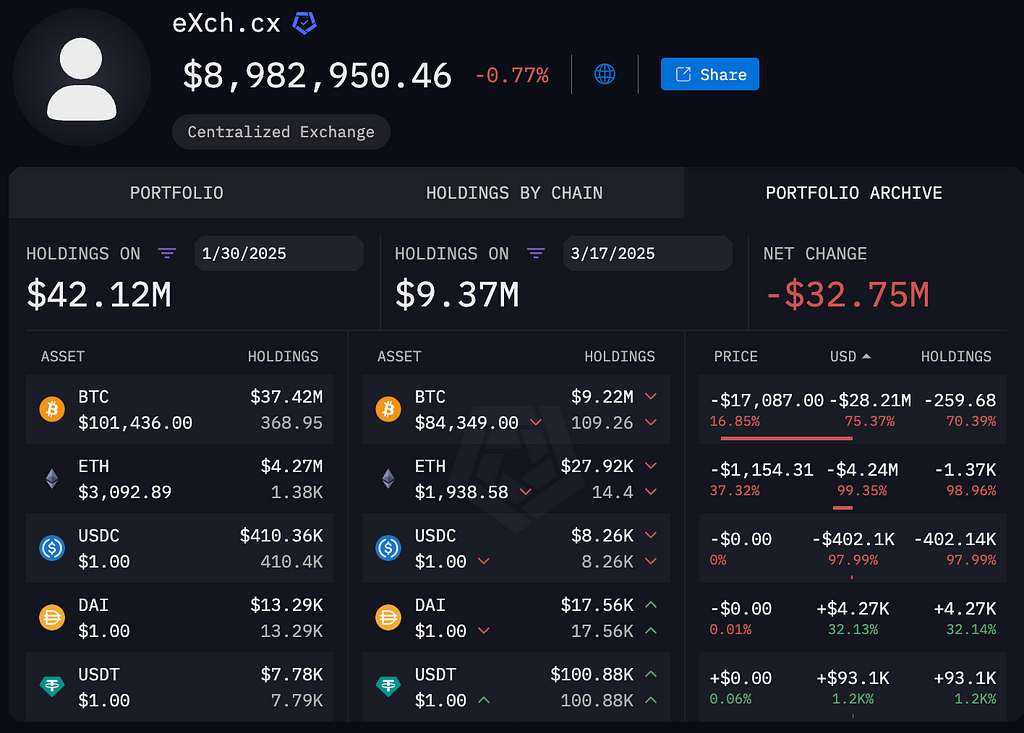Click the DAI holdings value $13.29K

click(286, 605)
